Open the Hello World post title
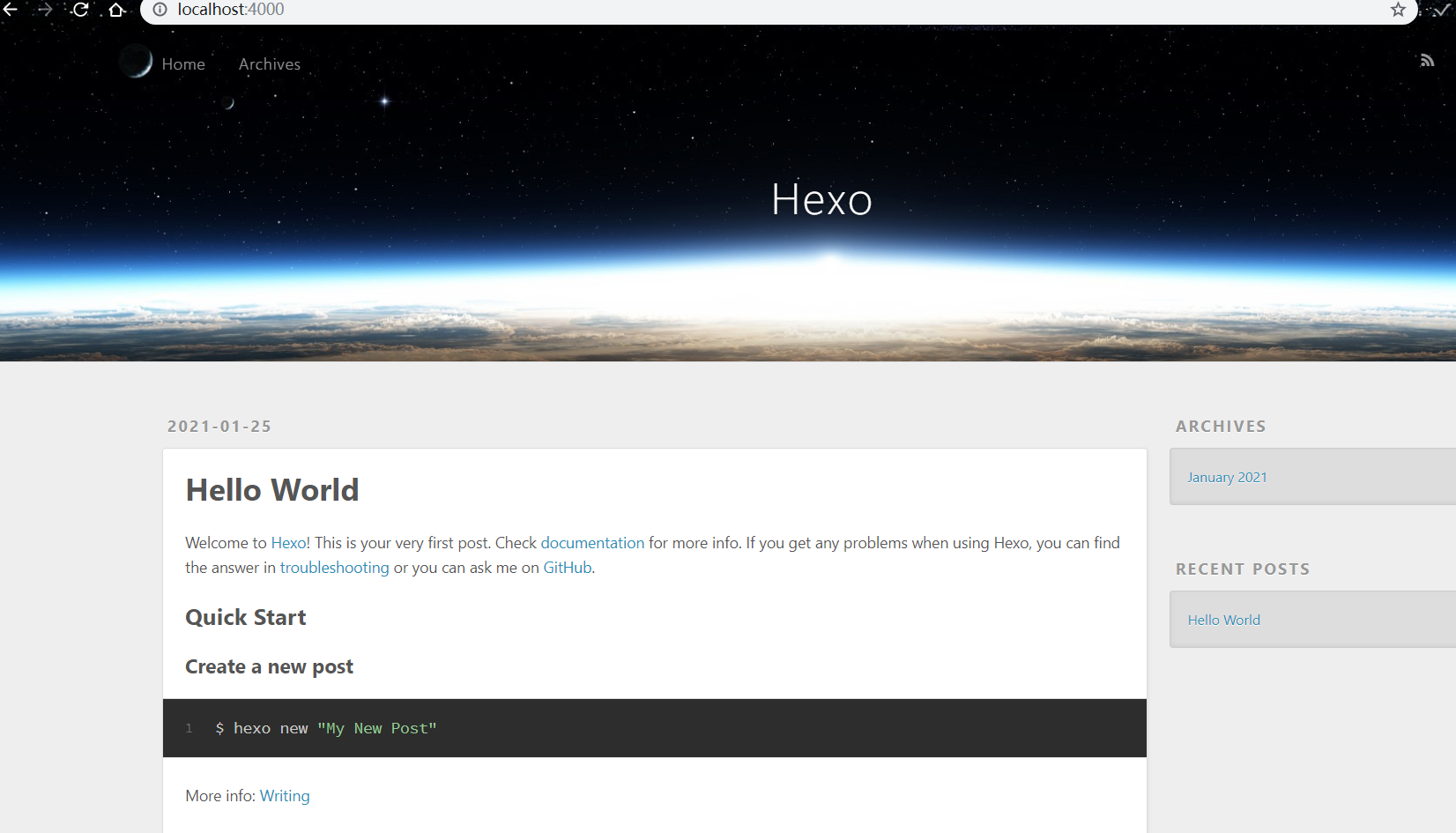1456x833 pixels. (x=272, y=490)
